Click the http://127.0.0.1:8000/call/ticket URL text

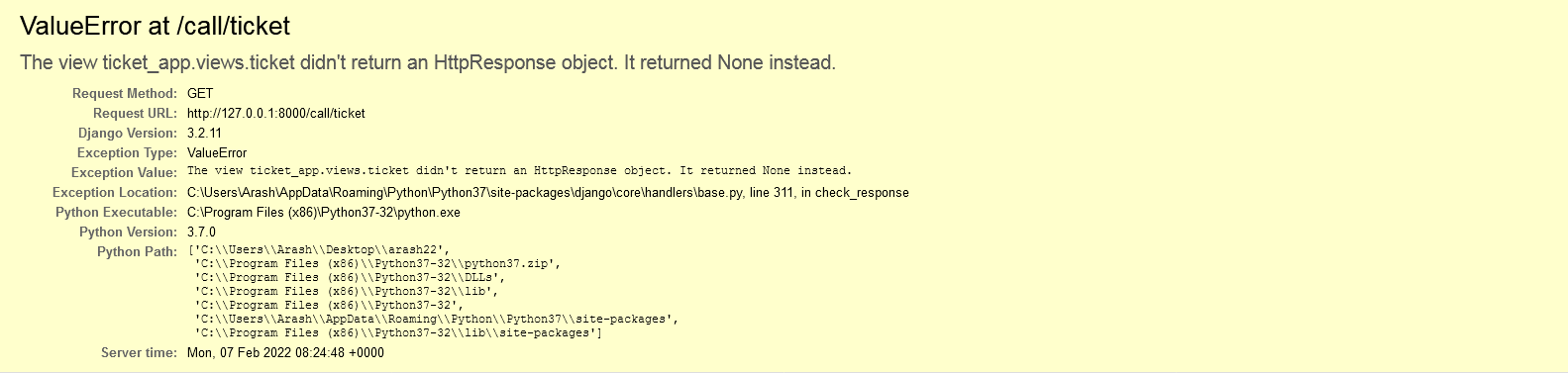276,114
